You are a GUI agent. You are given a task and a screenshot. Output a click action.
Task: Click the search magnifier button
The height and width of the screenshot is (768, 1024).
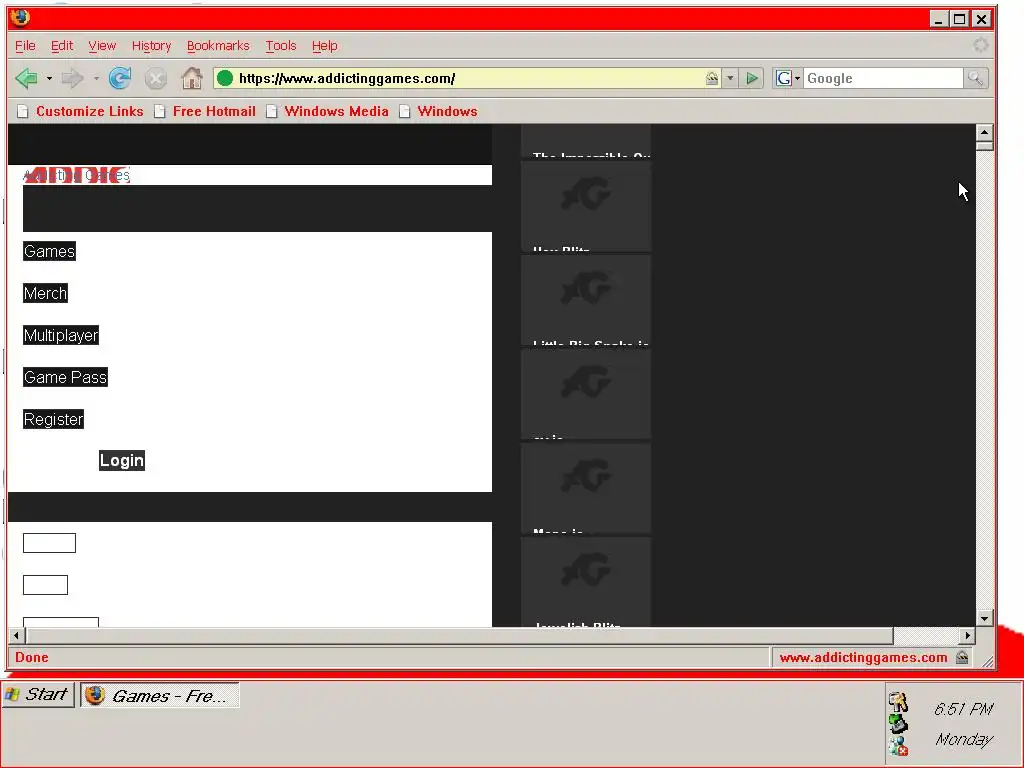pyautogui.click(x=976, y=78)
